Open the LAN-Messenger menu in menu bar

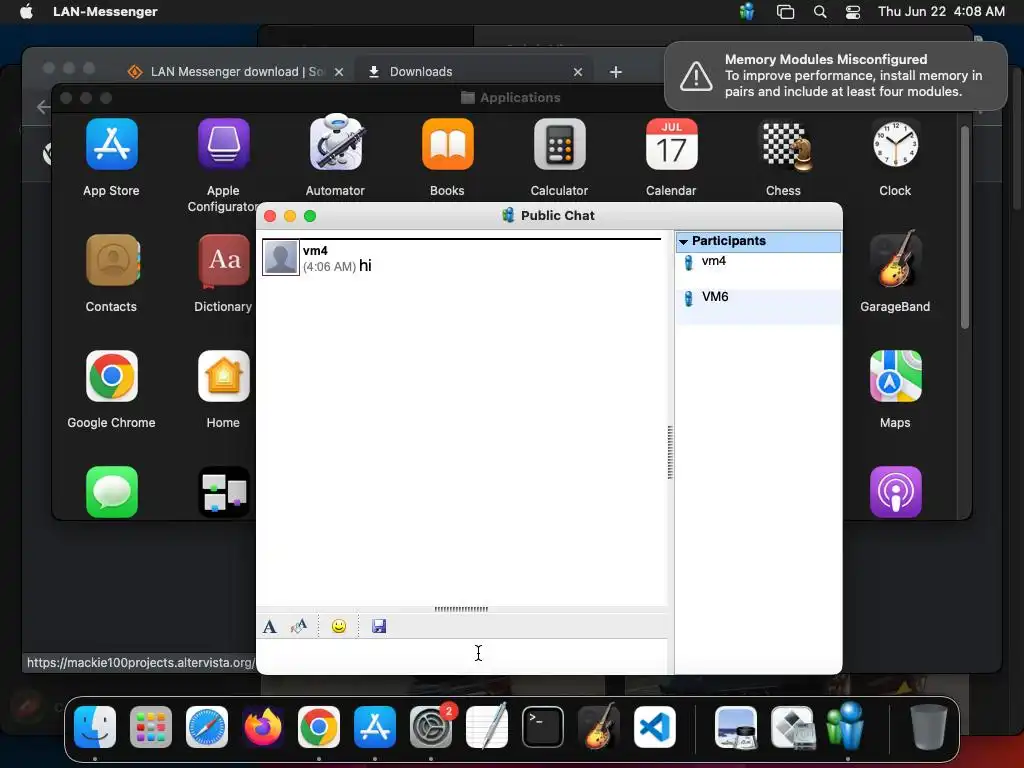tap(105, 11)
